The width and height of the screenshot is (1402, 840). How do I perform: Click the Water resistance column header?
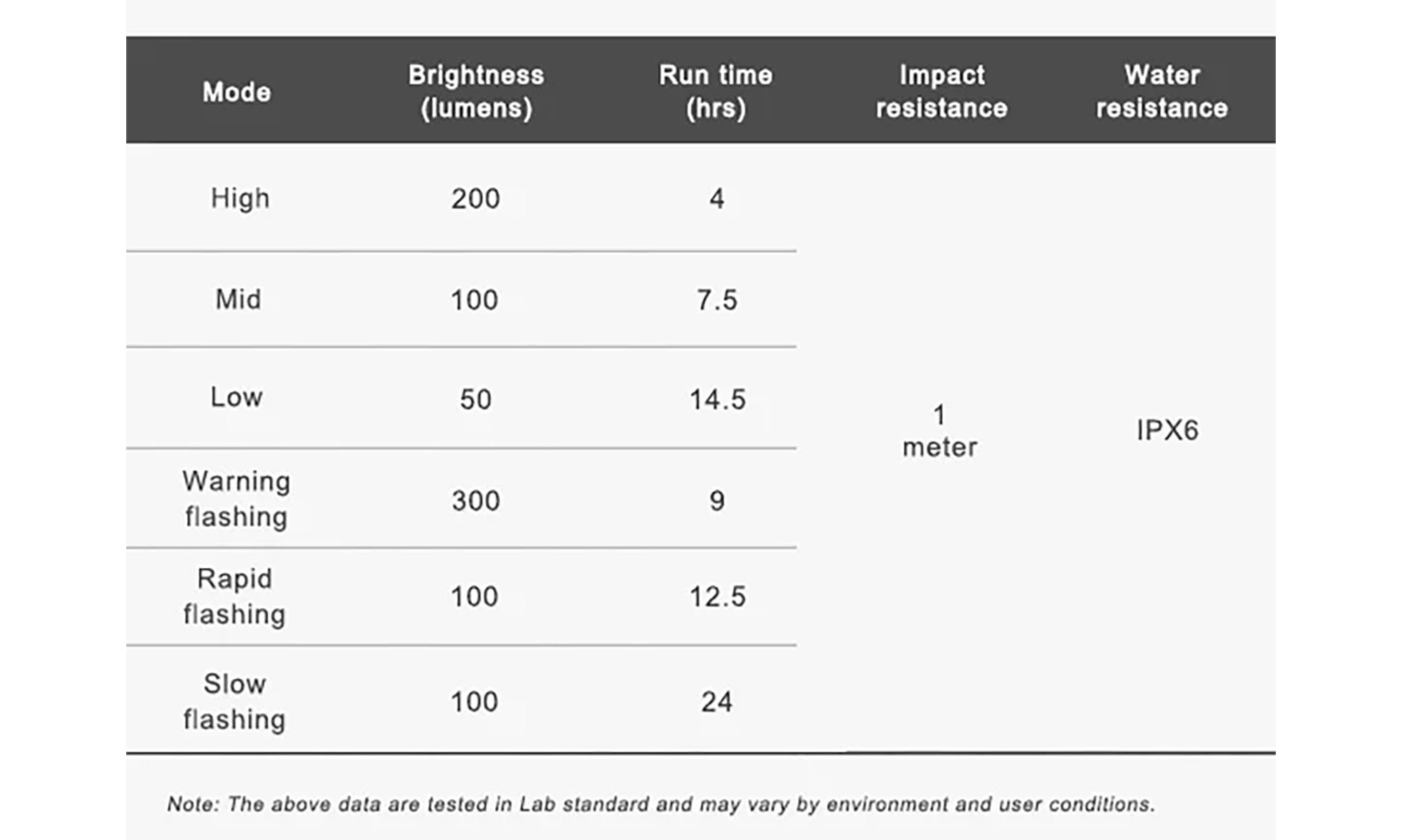[1162, 91]
